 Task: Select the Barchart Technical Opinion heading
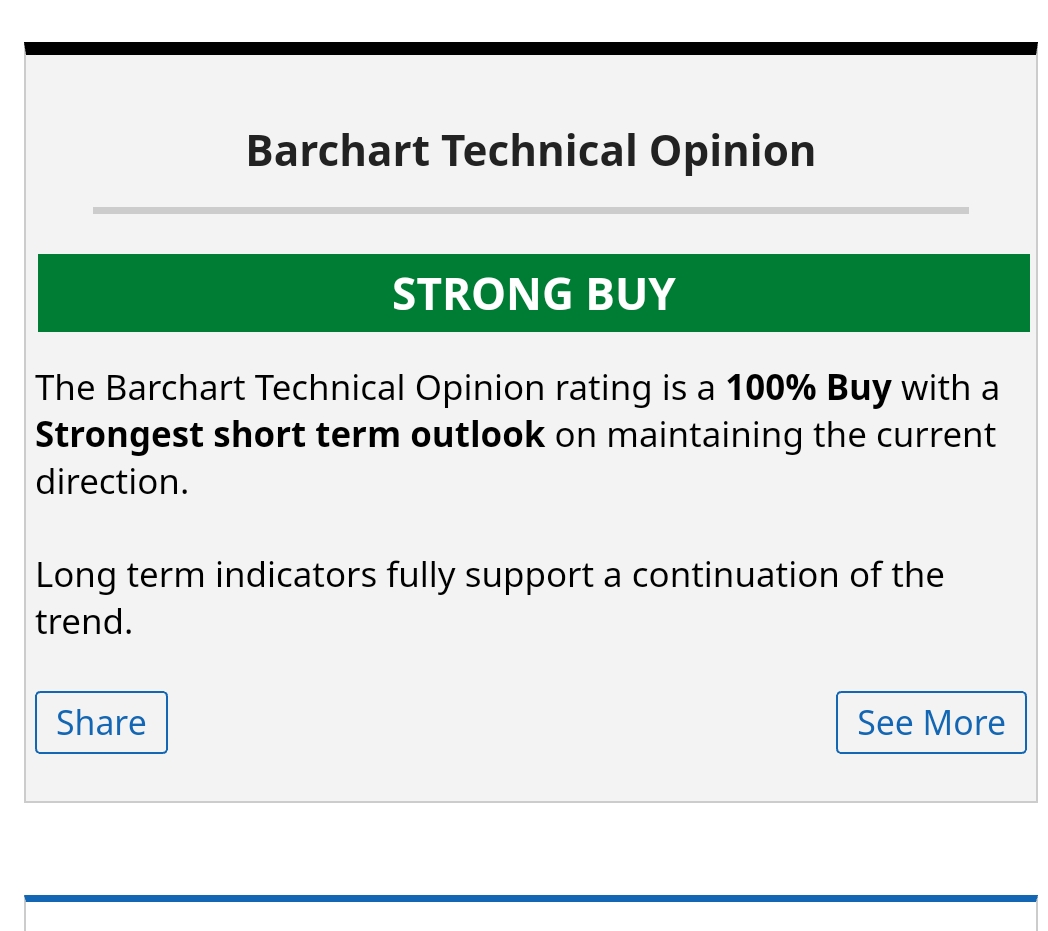pos(531,151)
